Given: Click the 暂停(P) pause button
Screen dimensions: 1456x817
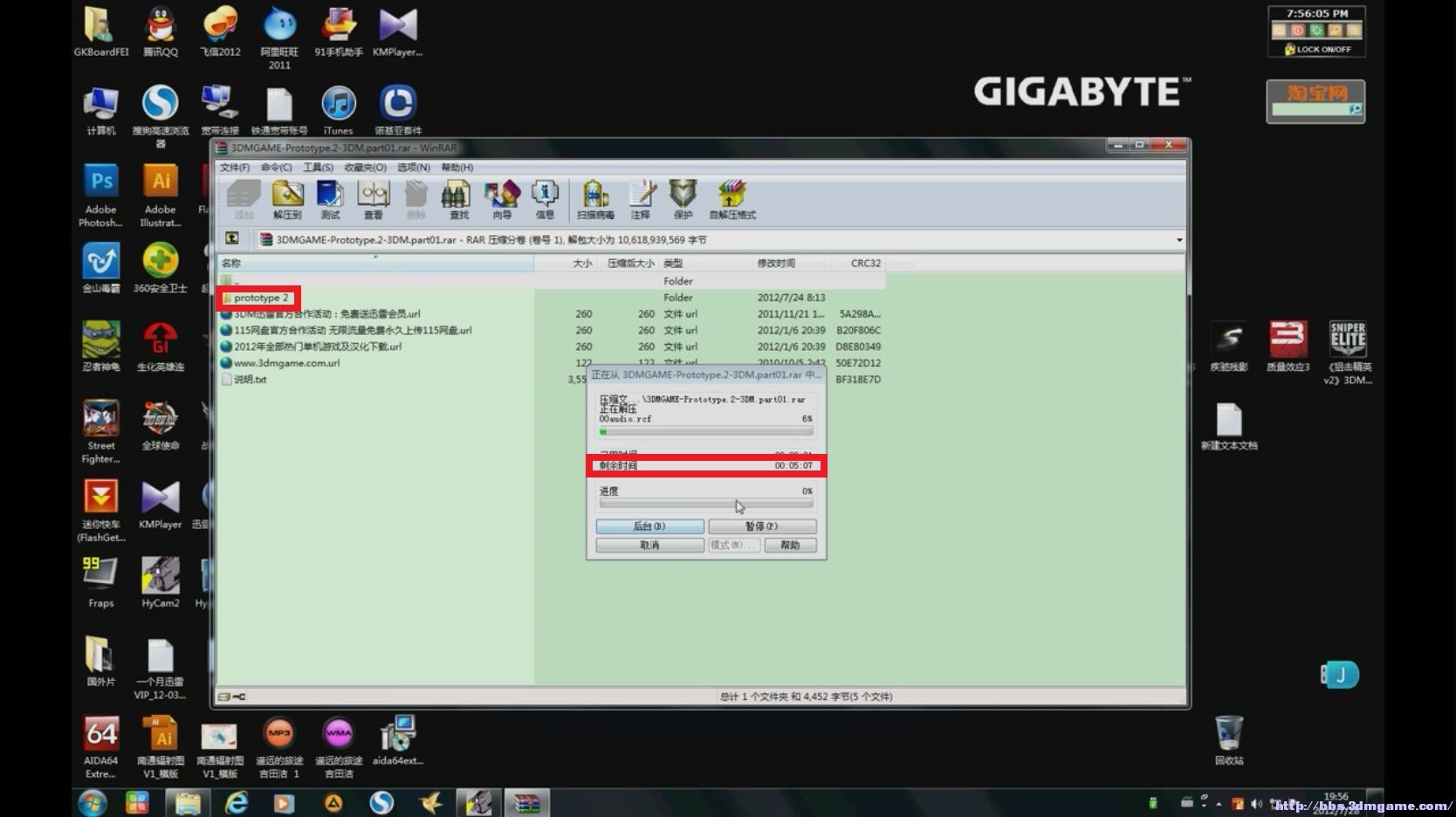Looking at the screenshot, I should pos(762,526).
